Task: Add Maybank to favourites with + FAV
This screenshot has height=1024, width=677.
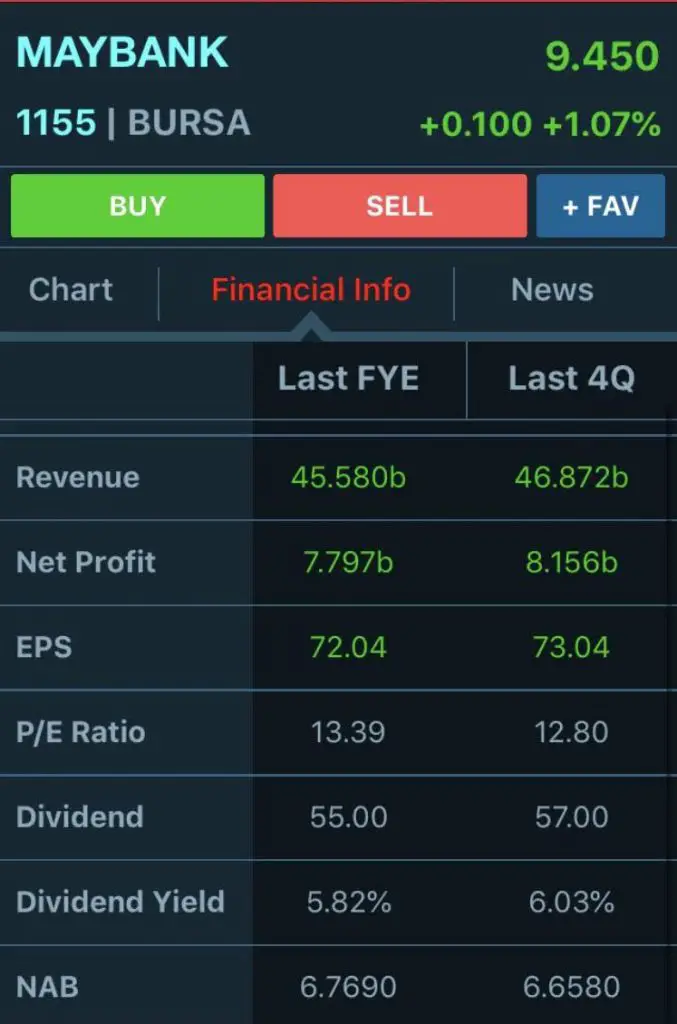Action: (x=601, y=206)
